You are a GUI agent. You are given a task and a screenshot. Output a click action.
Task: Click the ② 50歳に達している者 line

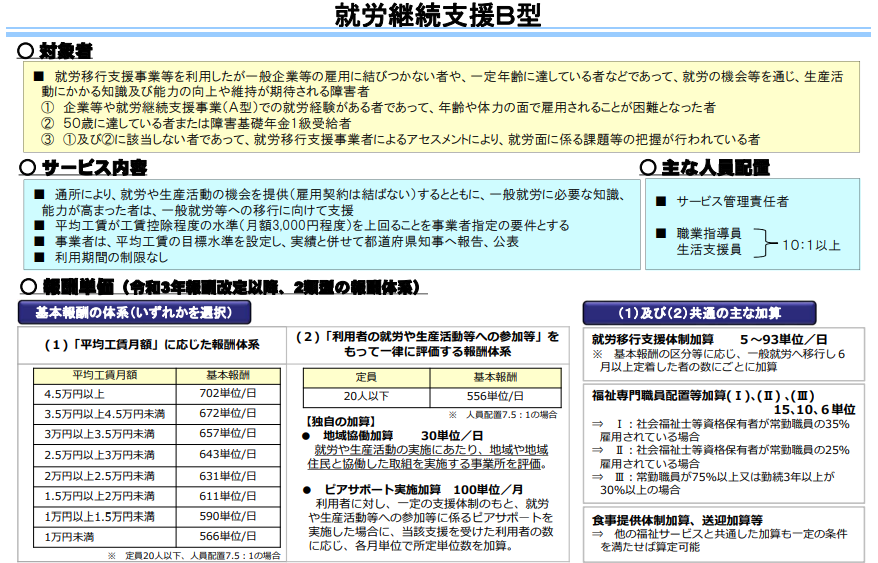(x=196, y=123)
